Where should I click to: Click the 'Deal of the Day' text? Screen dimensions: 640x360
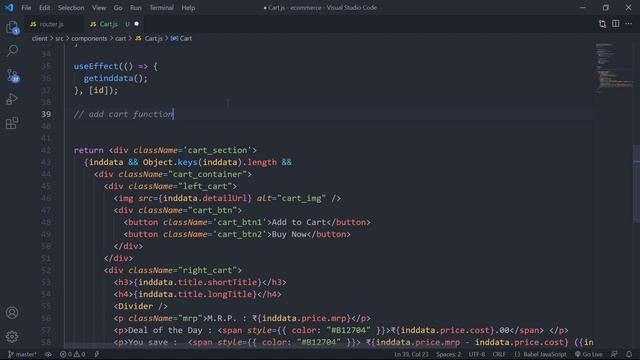point(165,330)
